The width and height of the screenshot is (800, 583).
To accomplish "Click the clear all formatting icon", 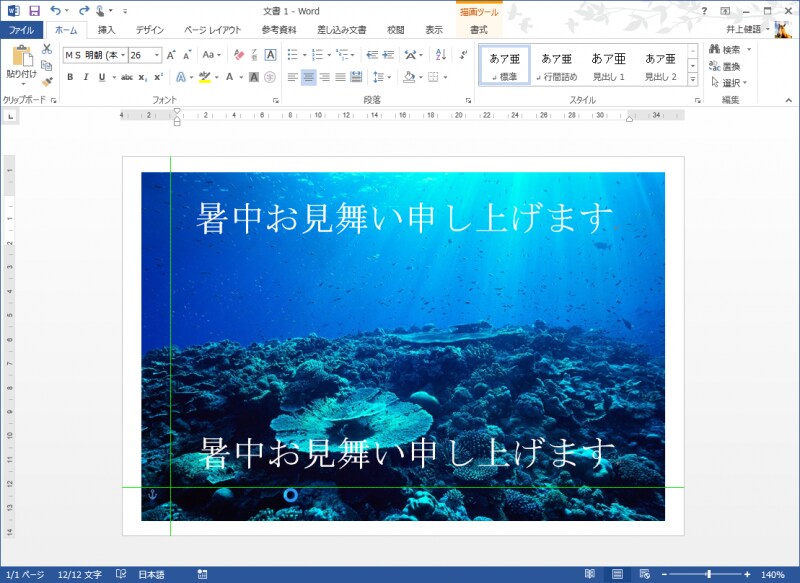I will (x=237, y=55).
